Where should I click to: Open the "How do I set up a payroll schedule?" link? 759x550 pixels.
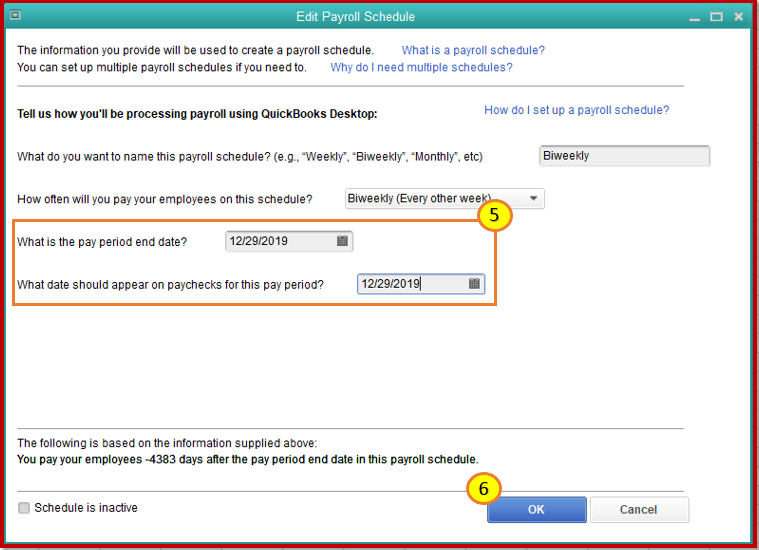coord(576,110)
